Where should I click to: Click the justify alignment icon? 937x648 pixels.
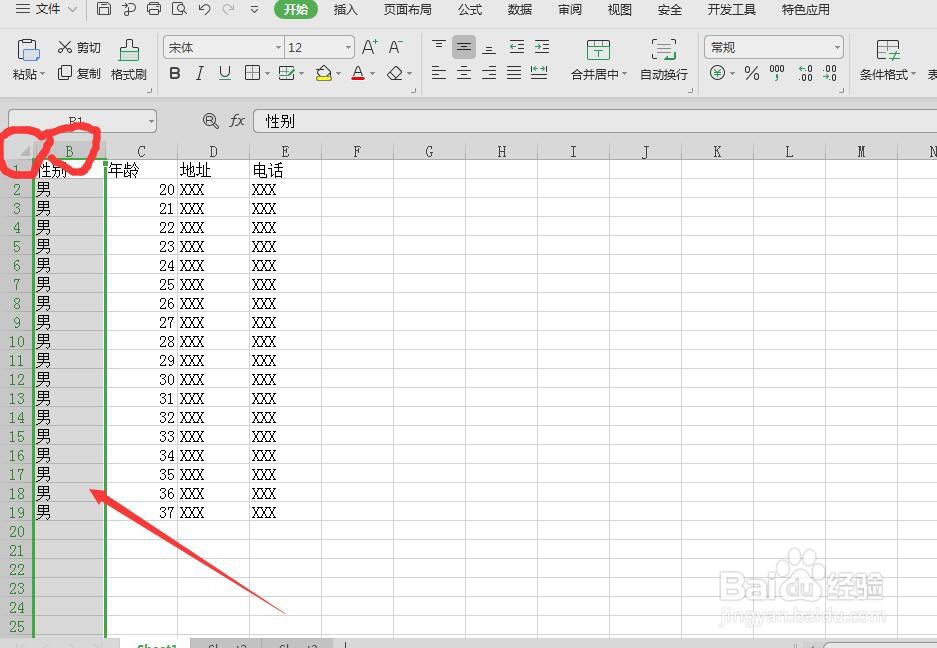click(514, 73)
